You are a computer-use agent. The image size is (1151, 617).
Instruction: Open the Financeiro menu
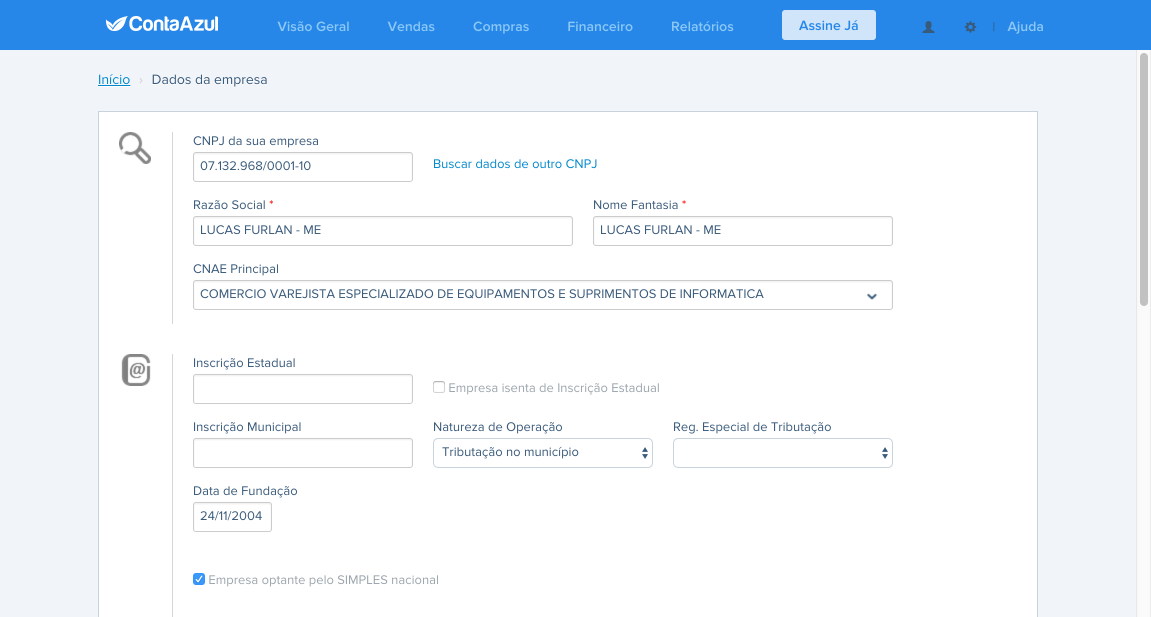(600, 26)
